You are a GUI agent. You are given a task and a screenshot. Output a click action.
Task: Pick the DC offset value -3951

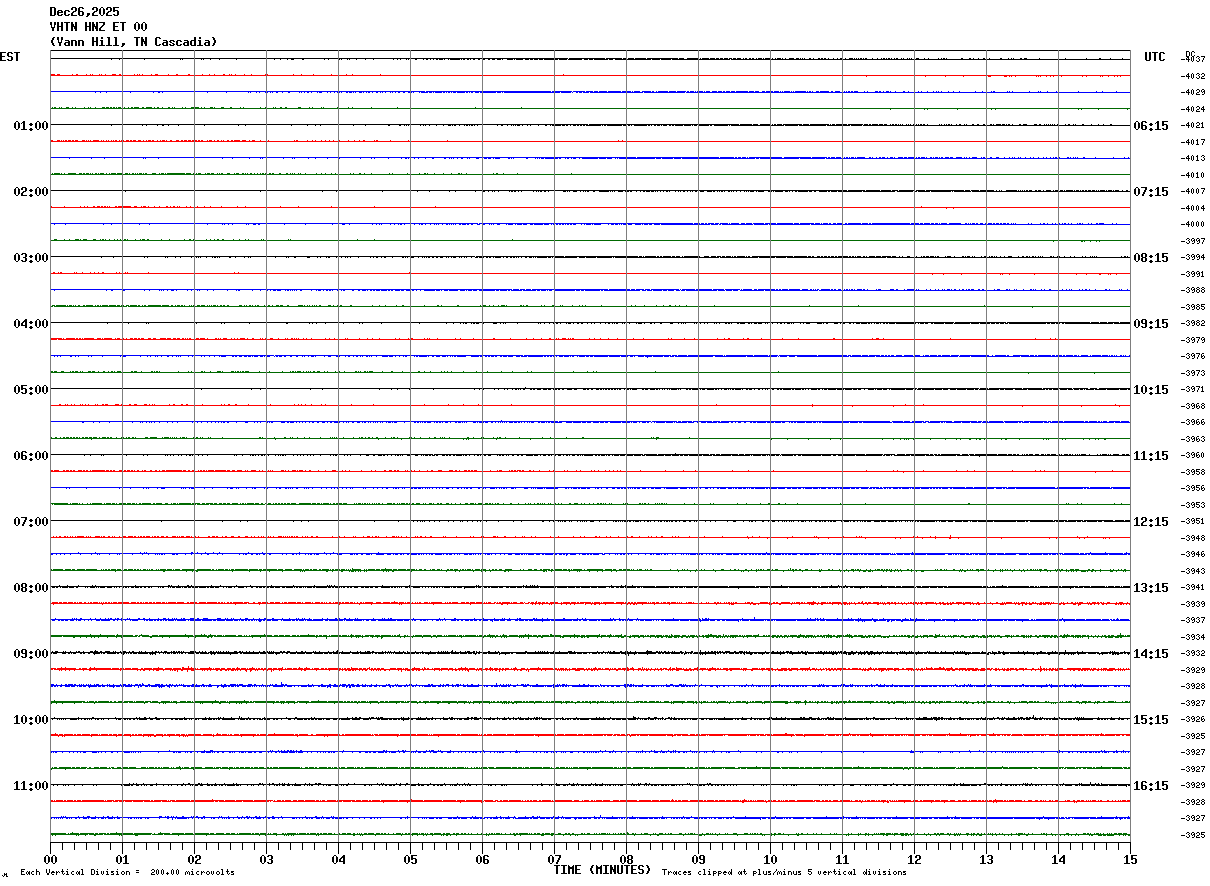[x=1193, y=522]
